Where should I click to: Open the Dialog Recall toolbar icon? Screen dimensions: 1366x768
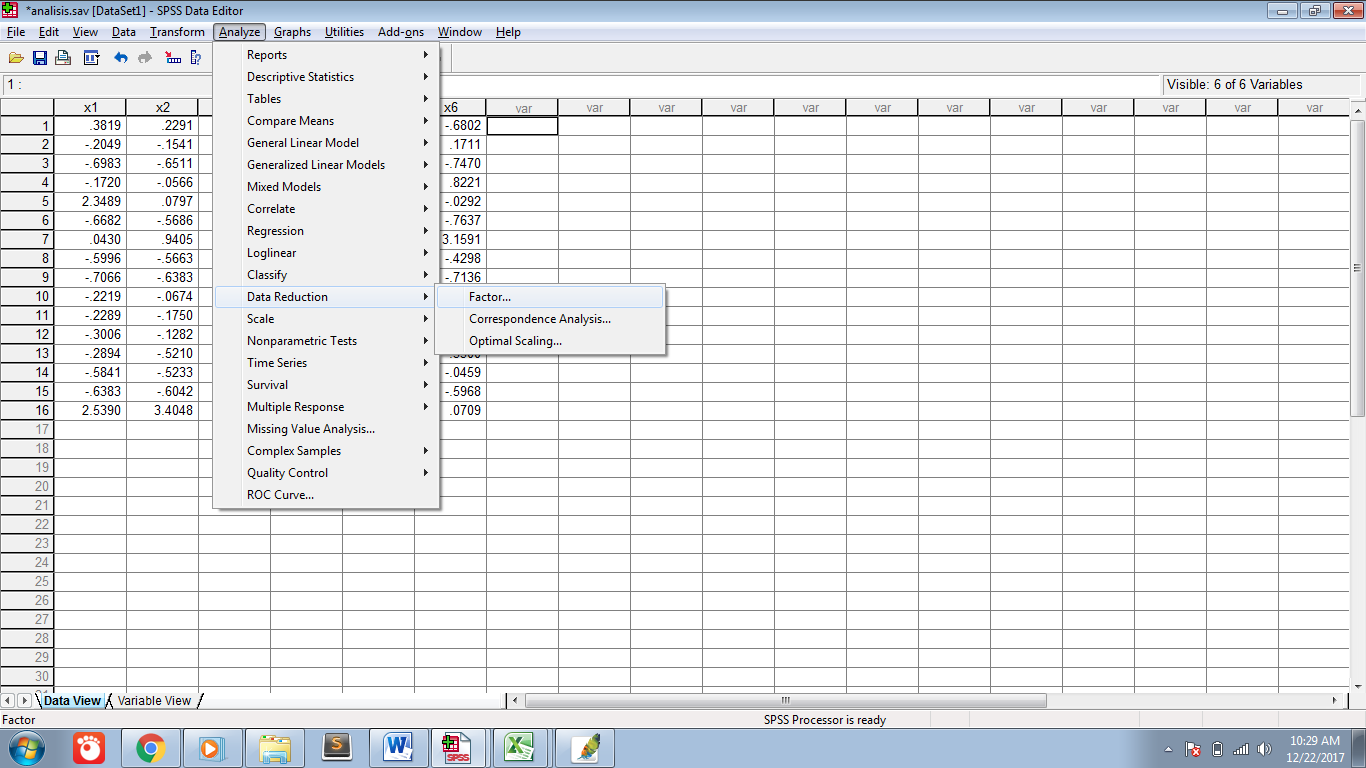[91, 58]
